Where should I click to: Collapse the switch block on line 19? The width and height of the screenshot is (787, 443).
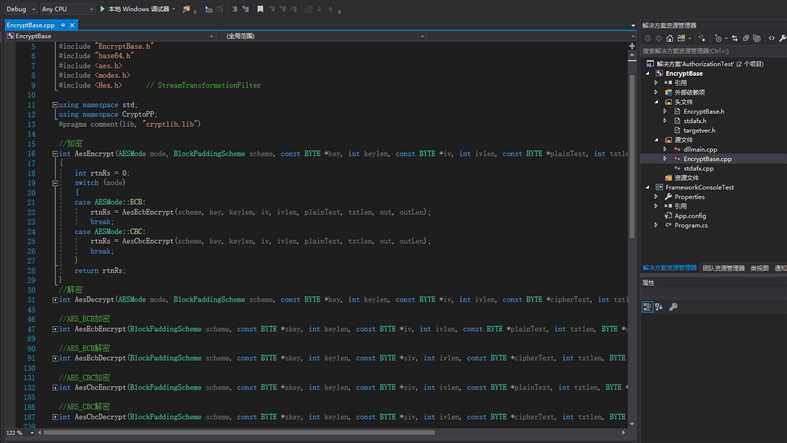[x=55, y=183]
